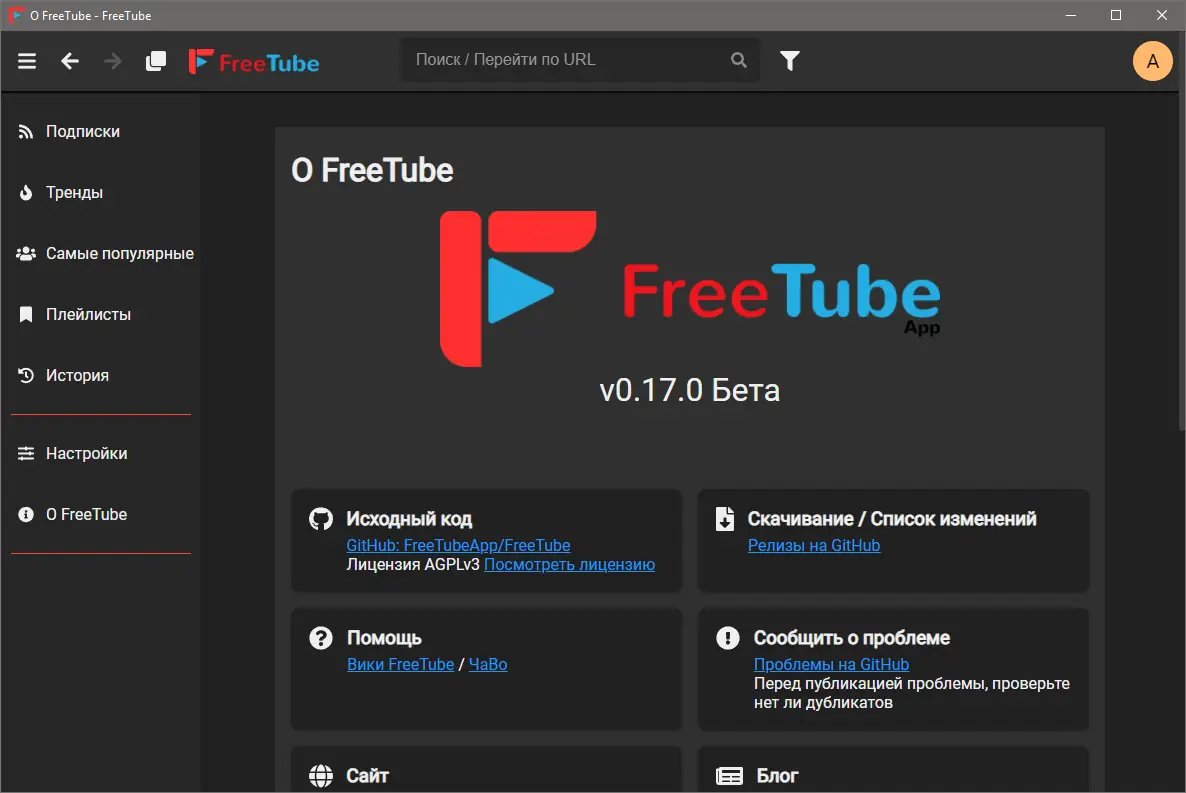The image size is (1186, 793).
Task: Click the Лицензия AGPLv3 text
Action: [x=413, y=564]
